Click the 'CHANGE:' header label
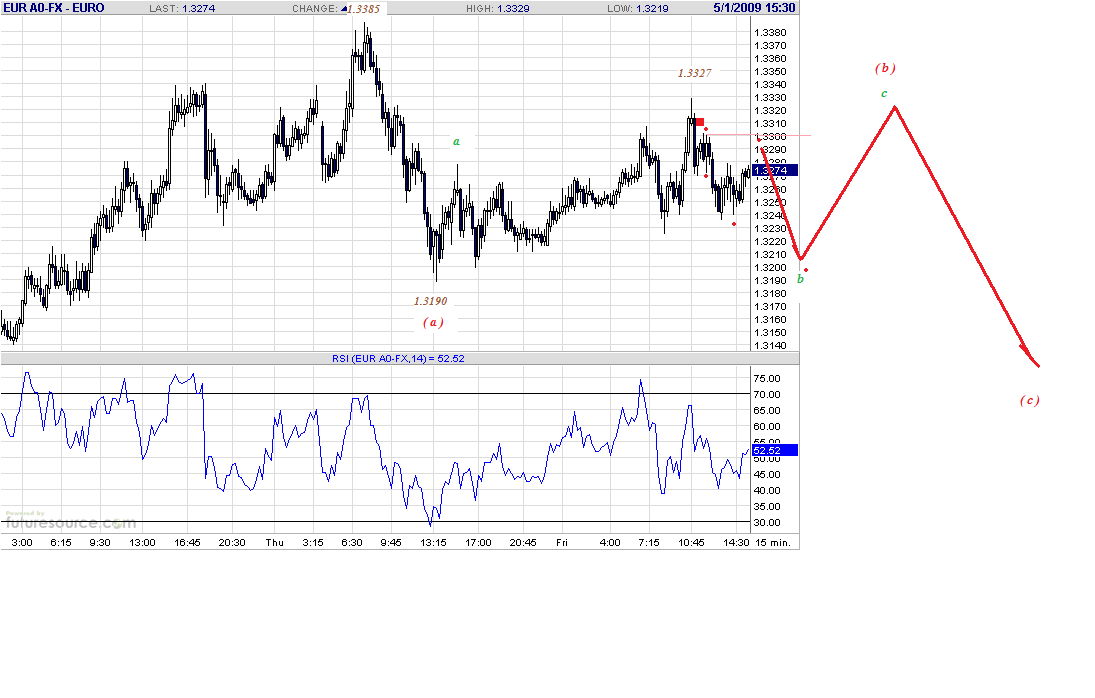Screen dimensions: 1095x698 pyautogui.click(x=315, y=8)
